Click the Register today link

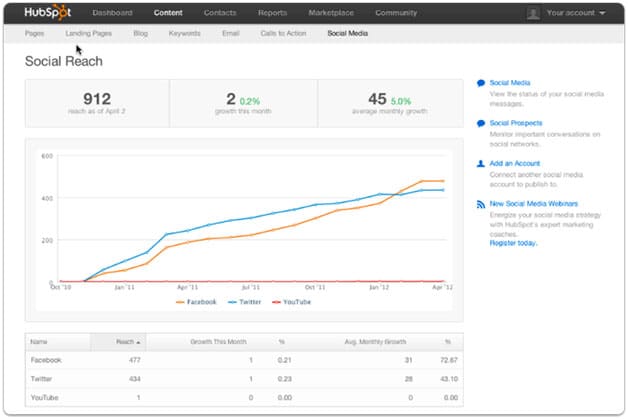[513, 243]
